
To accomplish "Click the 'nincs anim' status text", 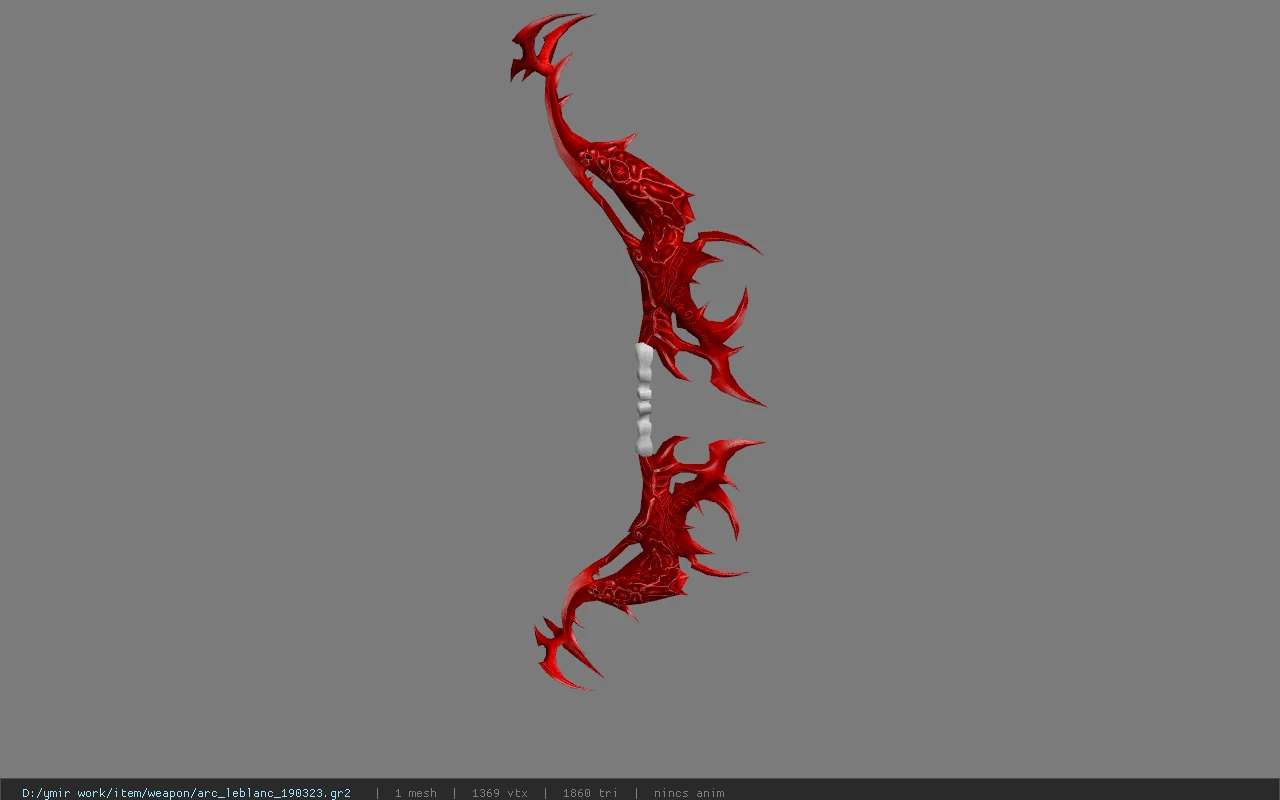I will 689,793.
